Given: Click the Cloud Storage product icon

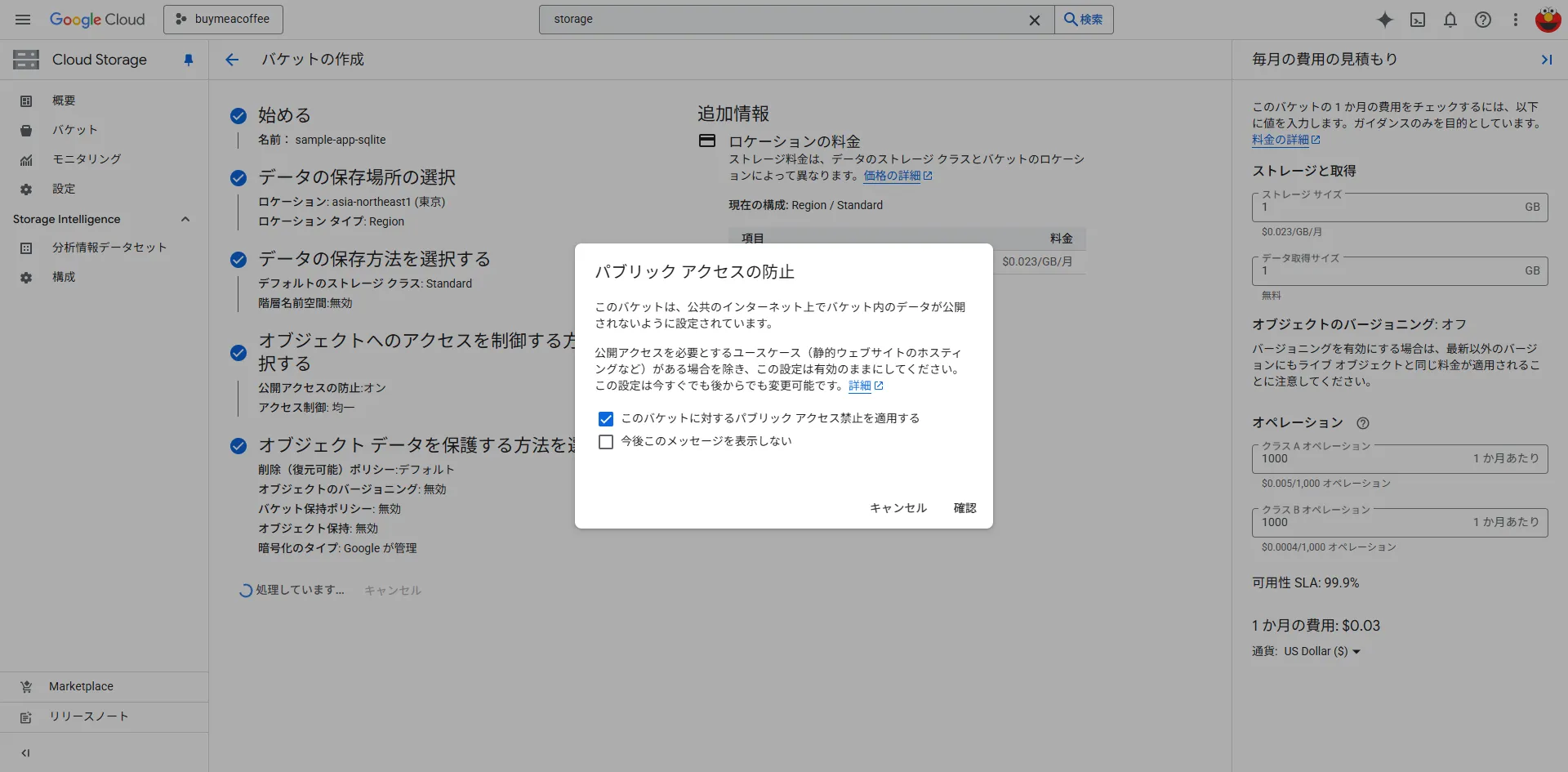Looking at the screenshot, I should 26,60.
